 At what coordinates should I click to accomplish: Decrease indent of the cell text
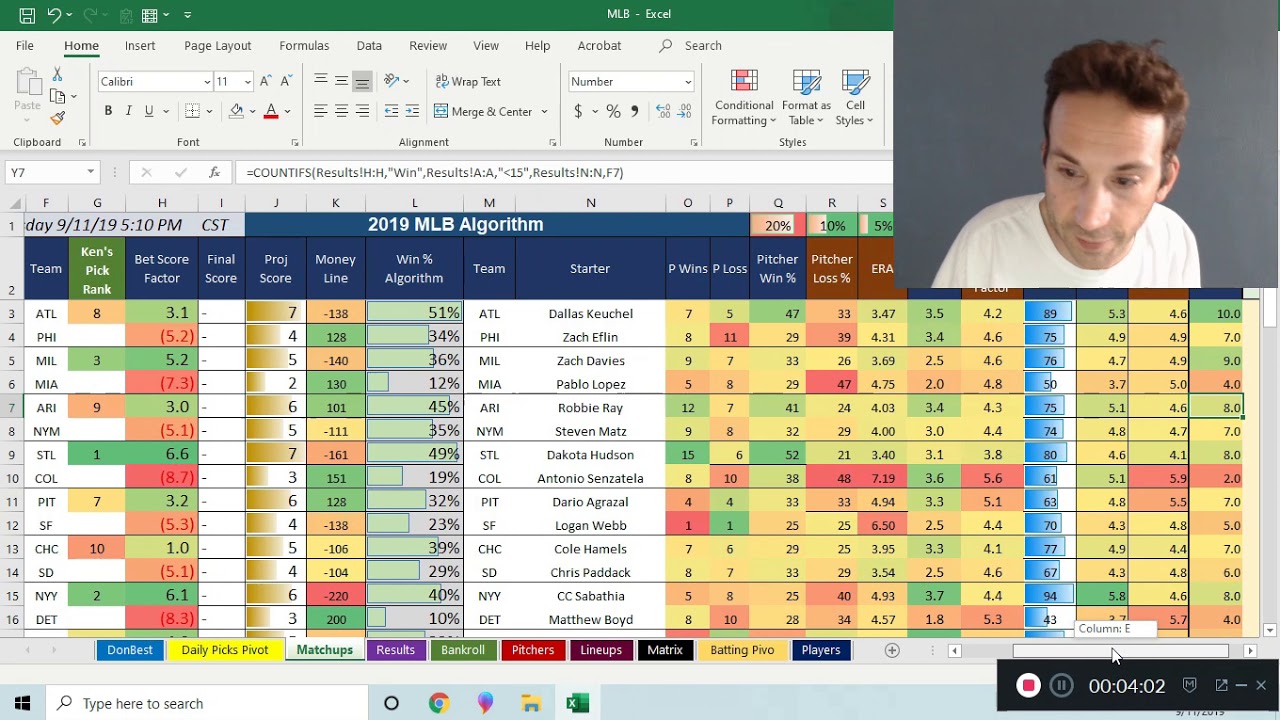(x=391, y=111)
